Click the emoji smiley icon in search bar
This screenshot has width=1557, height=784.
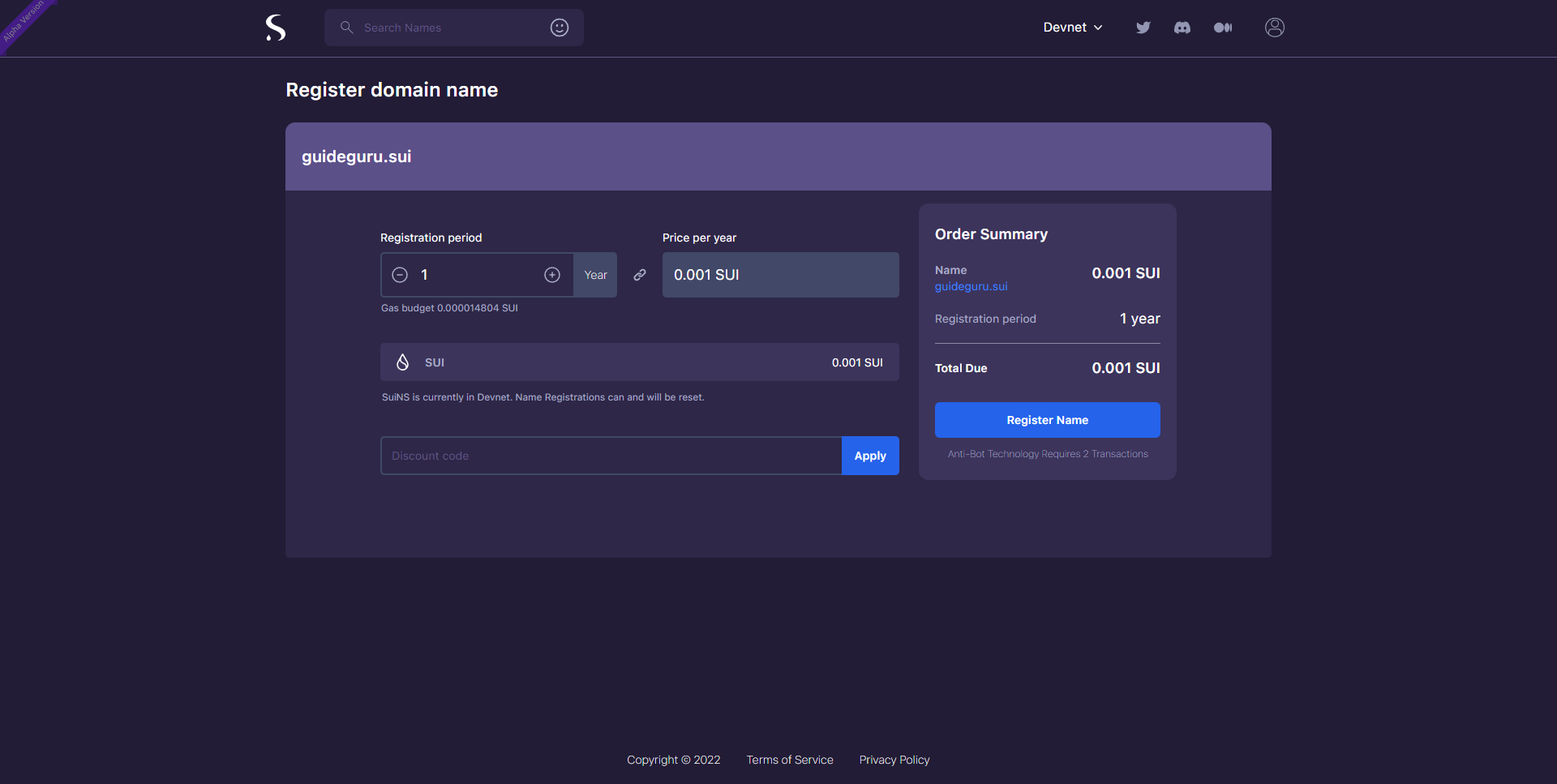click(560, 28)
